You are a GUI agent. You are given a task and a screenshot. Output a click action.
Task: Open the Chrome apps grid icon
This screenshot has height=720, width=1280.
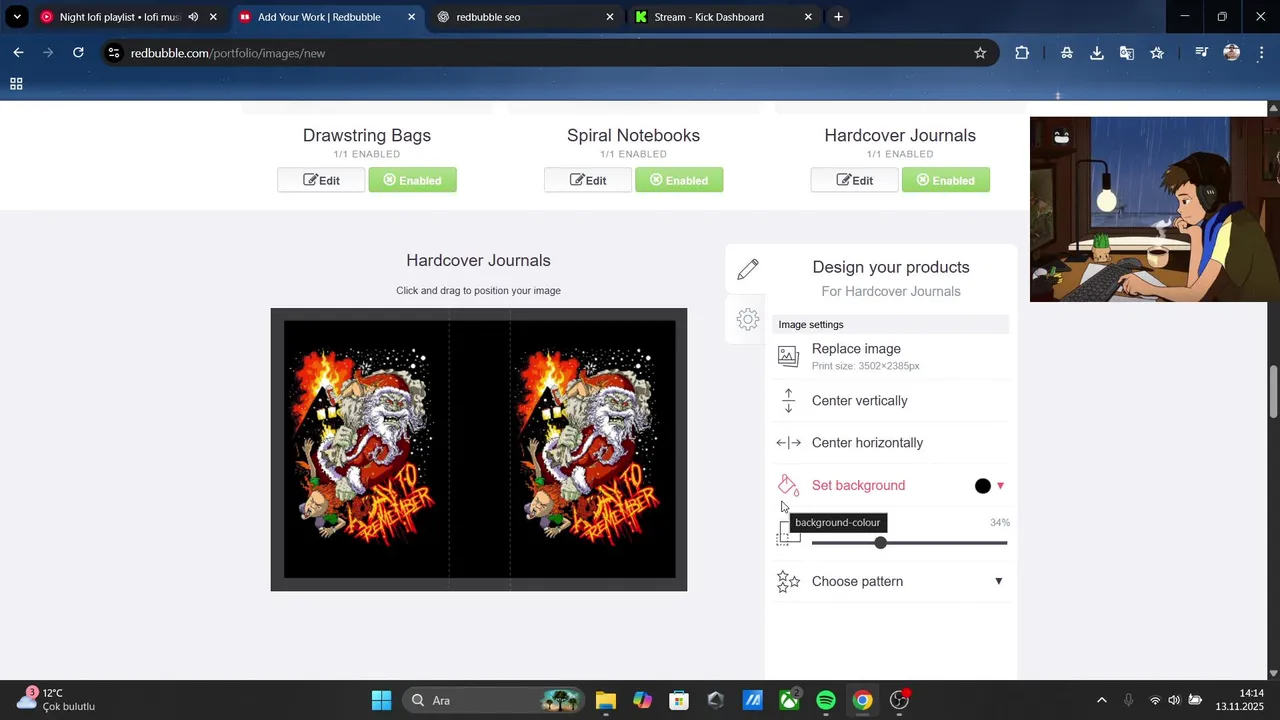(16, 84)
